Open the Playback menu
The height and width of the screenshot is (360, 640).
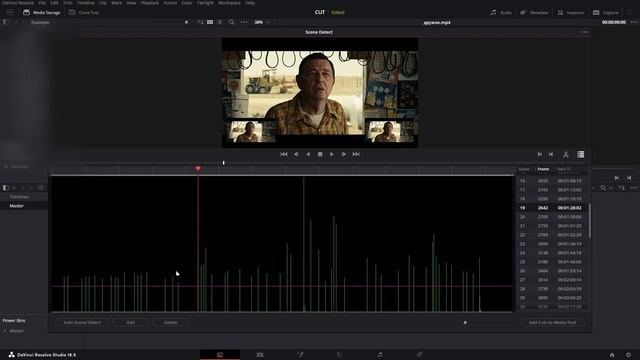tap(150, 3)
